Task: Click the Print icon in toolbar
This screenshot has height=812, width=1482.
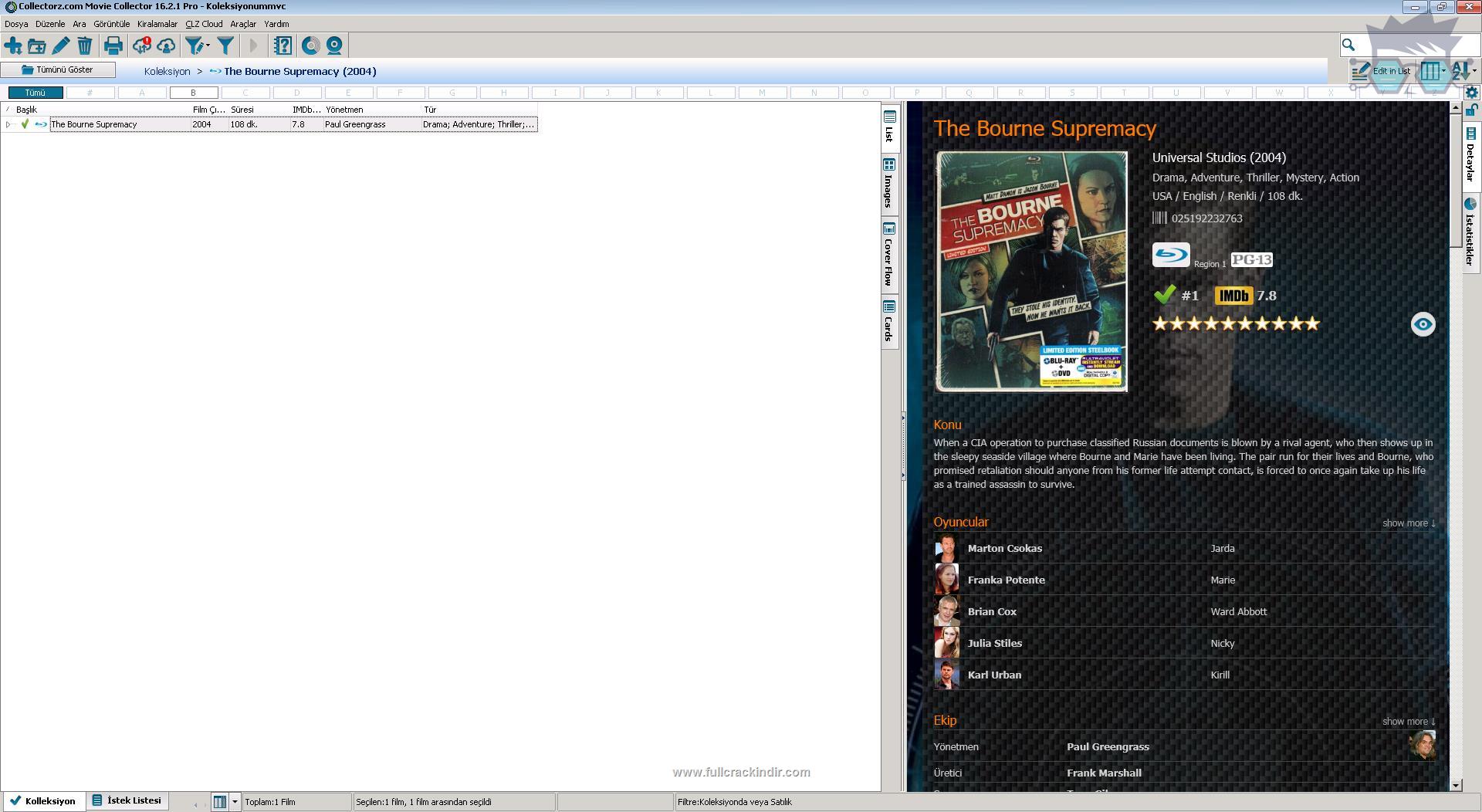Action: 113,46
